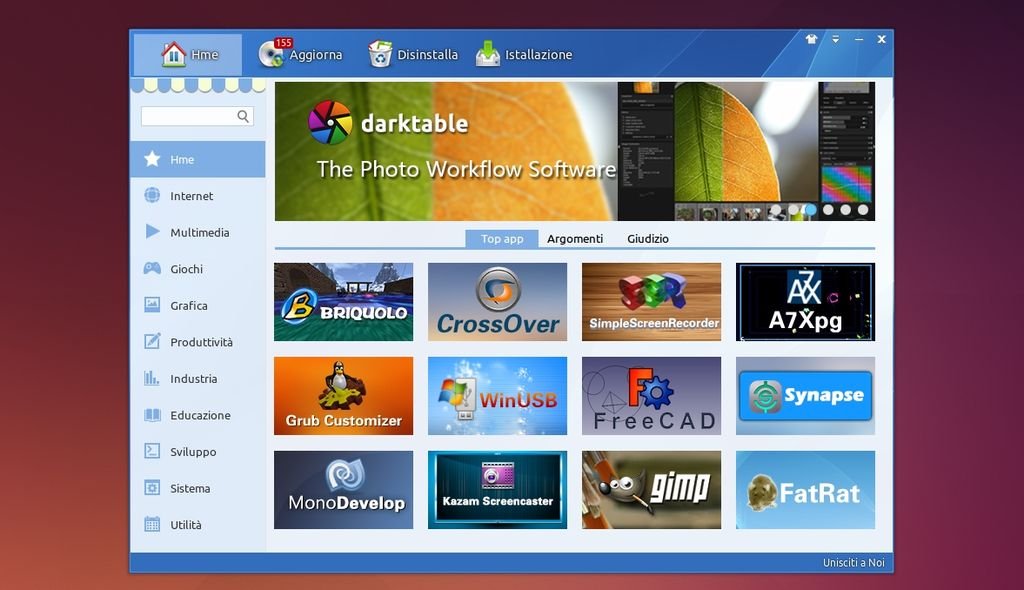The image size is (1024, 590).
Task: Go to the Sviluppo terminal category
Action: (x=192, y=452)
